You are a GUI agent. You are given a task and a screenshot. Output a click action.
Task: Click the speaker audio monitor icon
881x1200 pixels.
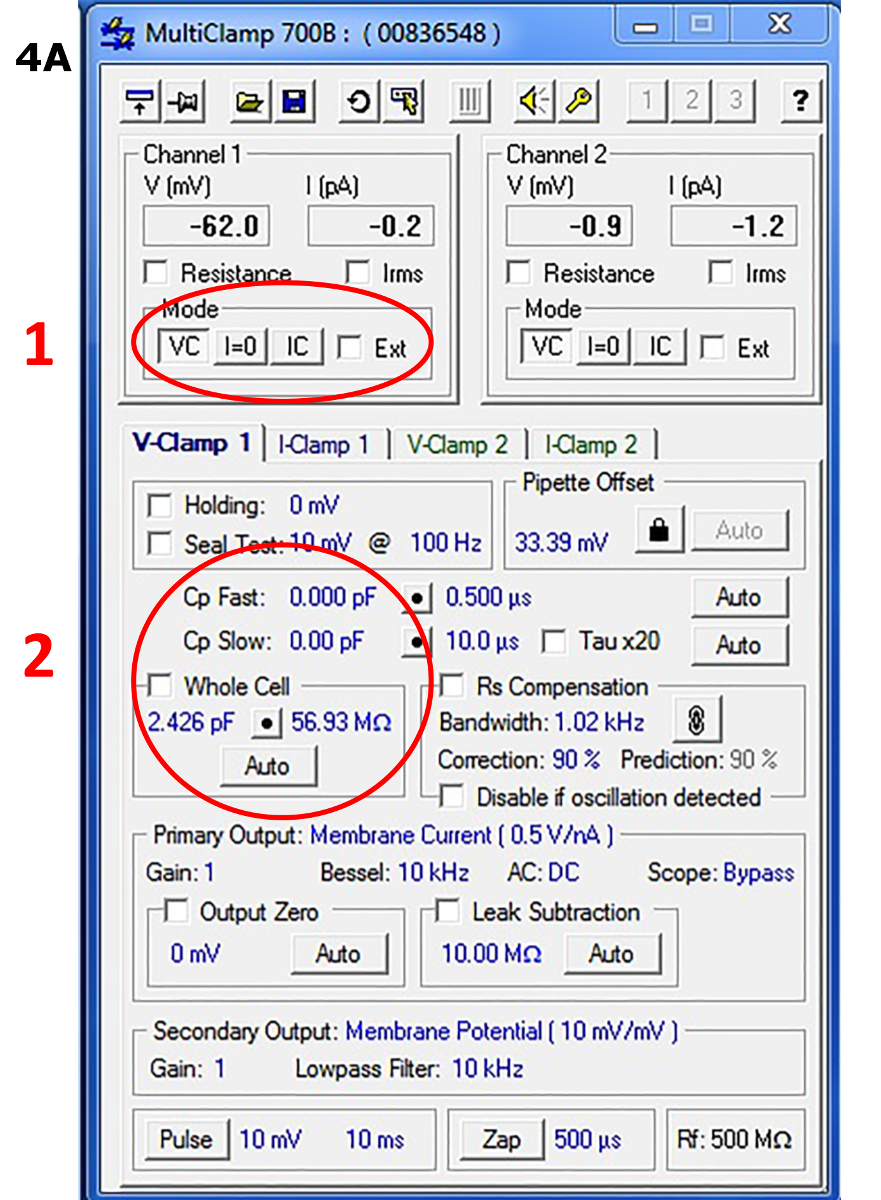point(536,100)
